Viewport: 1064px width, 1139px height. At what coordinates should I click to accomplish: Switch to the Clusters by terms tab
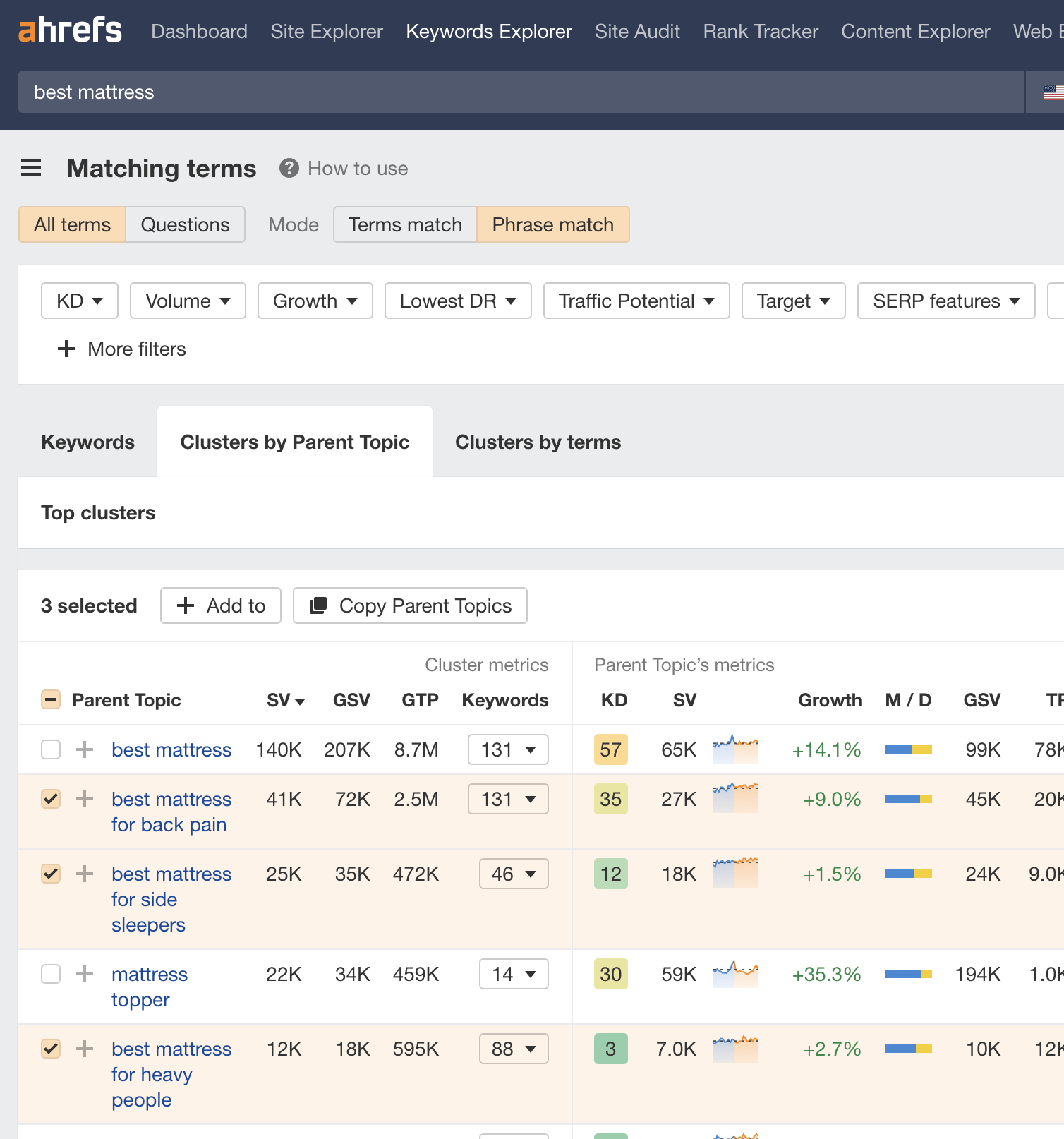pos(538,442)
